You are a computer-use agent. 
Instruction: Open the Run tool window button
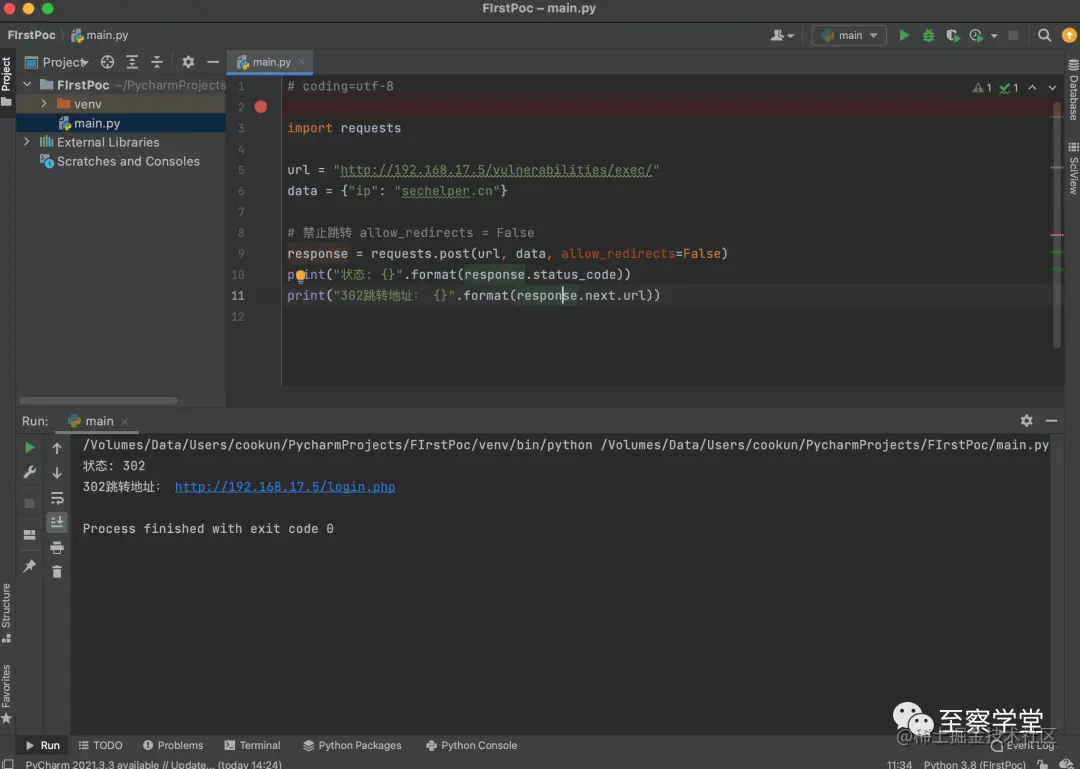pos(43,745)
